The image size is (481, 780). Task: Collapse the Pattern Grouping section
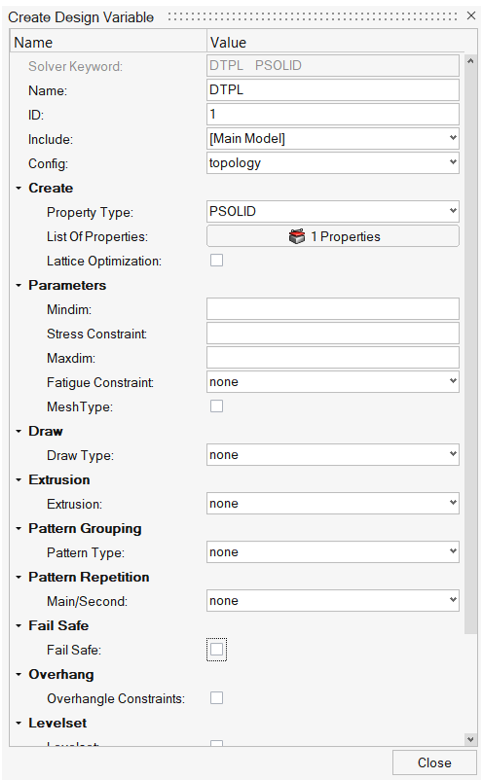18,528
